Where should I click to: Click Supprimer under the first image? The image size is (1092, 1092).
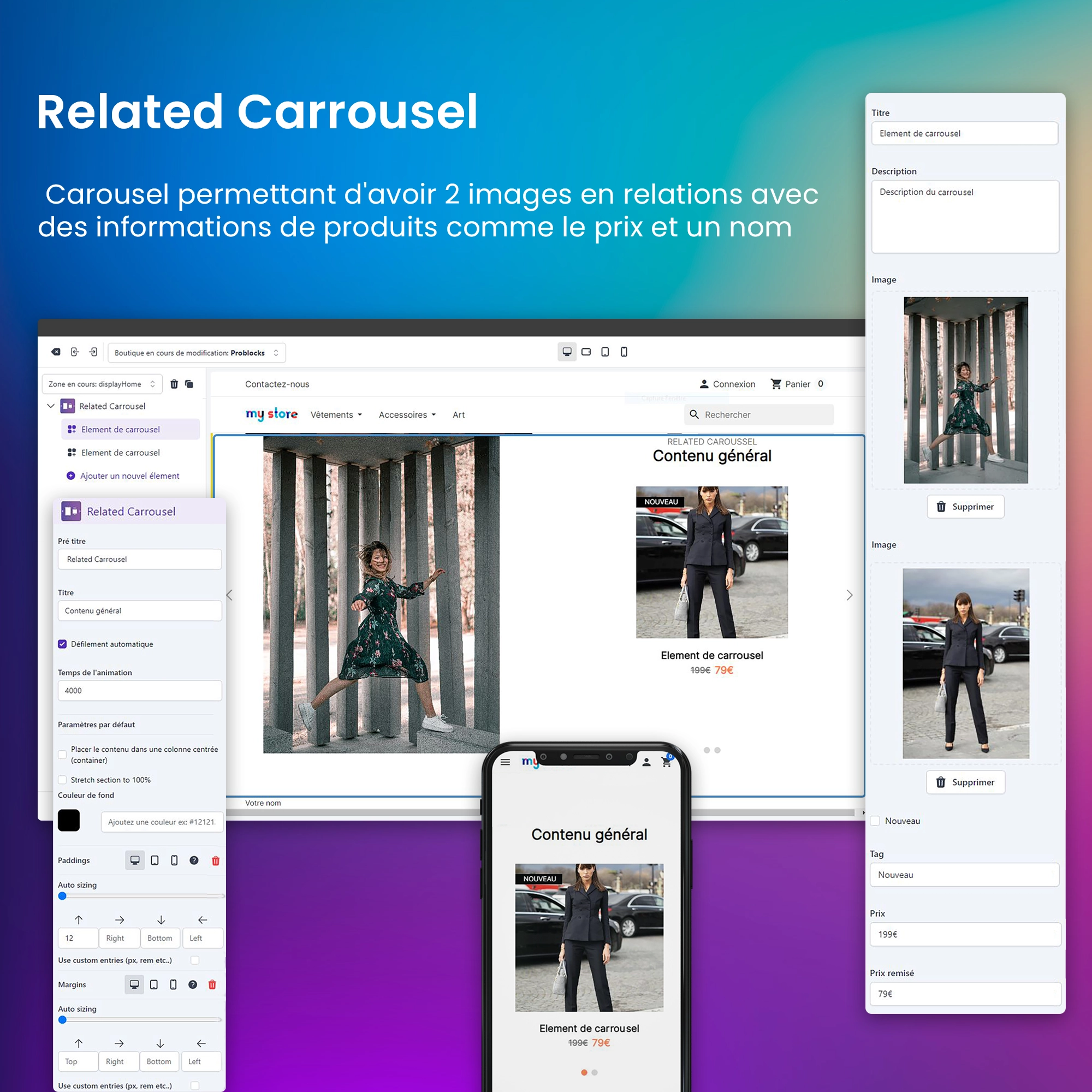click(x=965, y=507)
